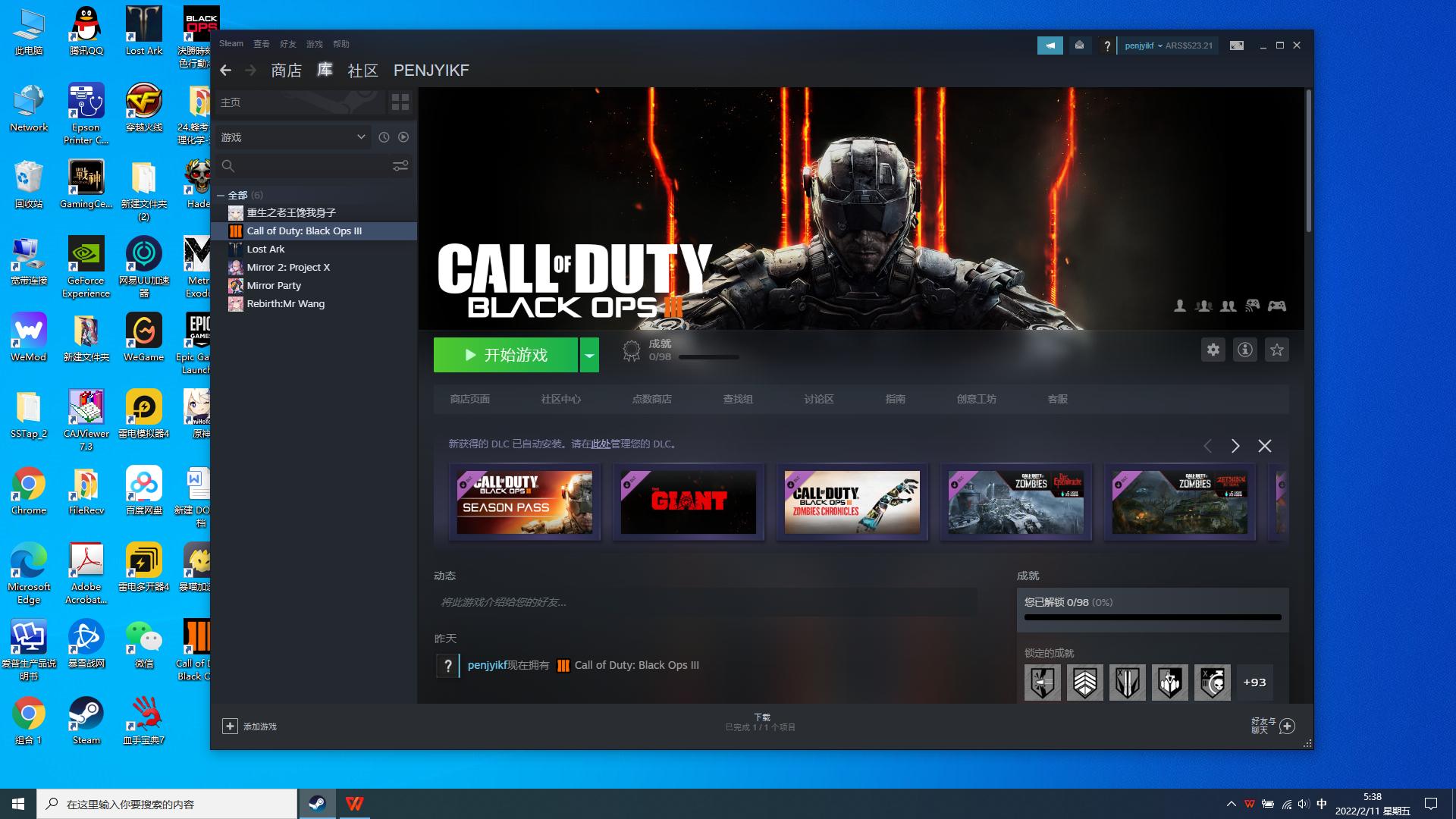This screenshot has width=1456, height=819.
Task: Click the first locked achievement badge
Action: point(1043,682)
